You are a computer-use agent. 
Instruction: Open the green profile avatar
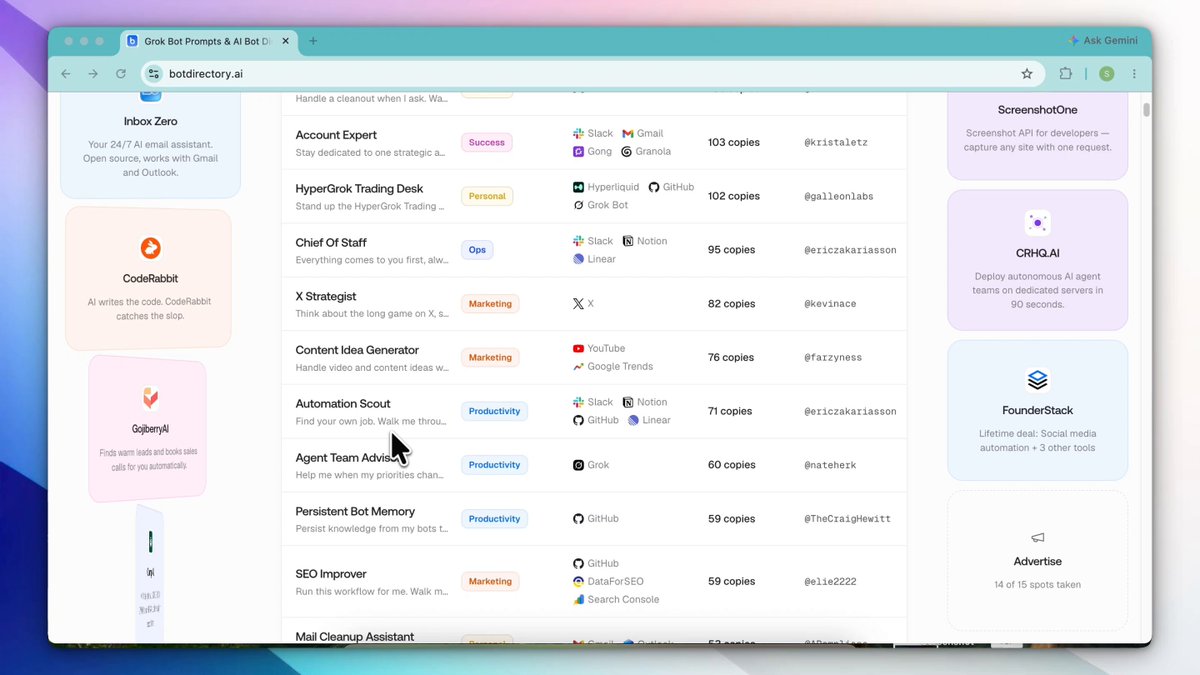pyautogui.click(x=1106, y=74)
